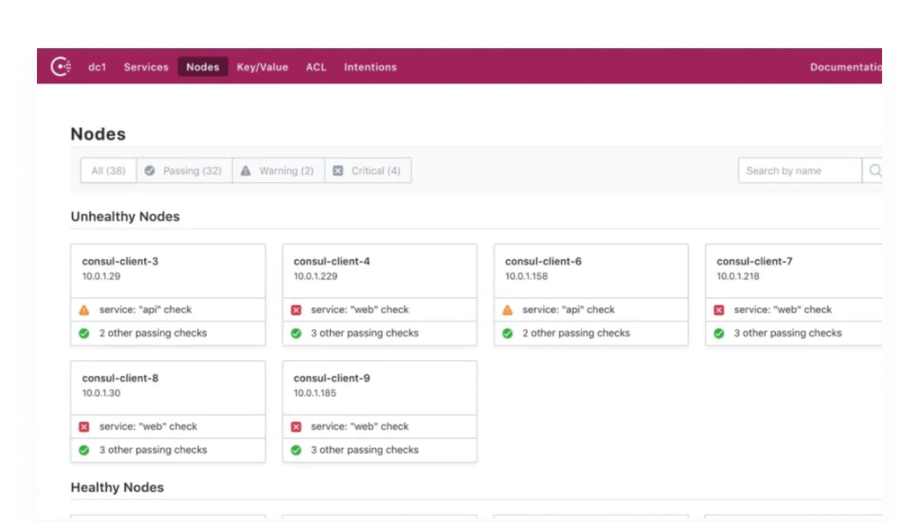Click '2 other passing checks' on consul-client-3
Screen dimensions: 919x522
tap(153, 333)
